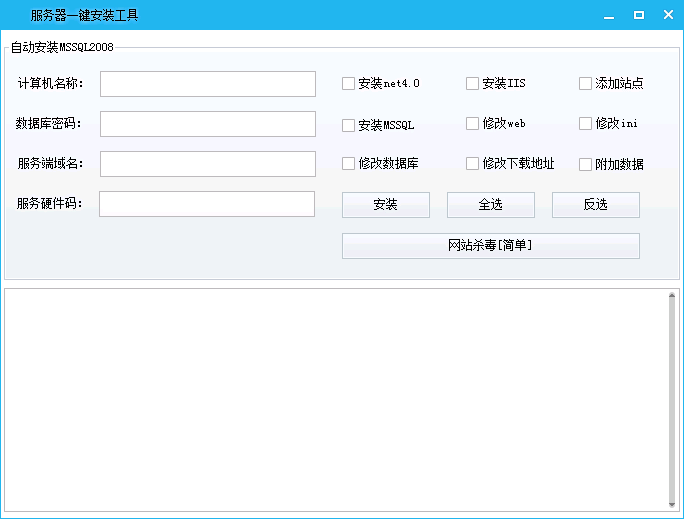This screenshot has width=684, height=519.
Task: Click inside the empty log output area
Action: click(x=335, y=400)
